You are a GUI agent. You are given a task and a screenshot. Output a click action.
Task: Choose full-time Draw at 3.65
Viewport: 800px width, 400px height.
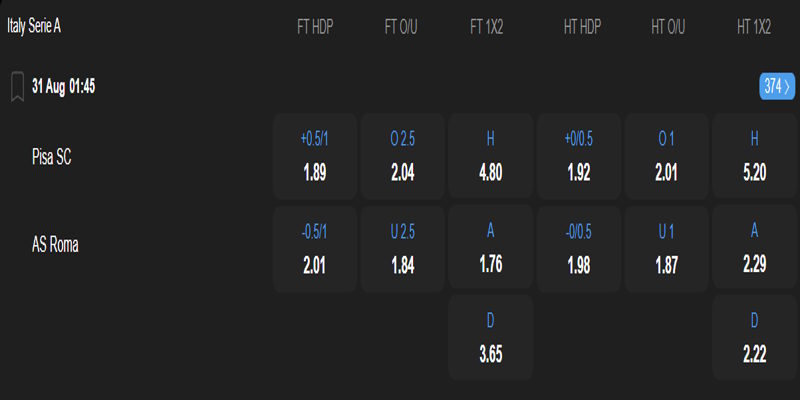coord(490,337)
